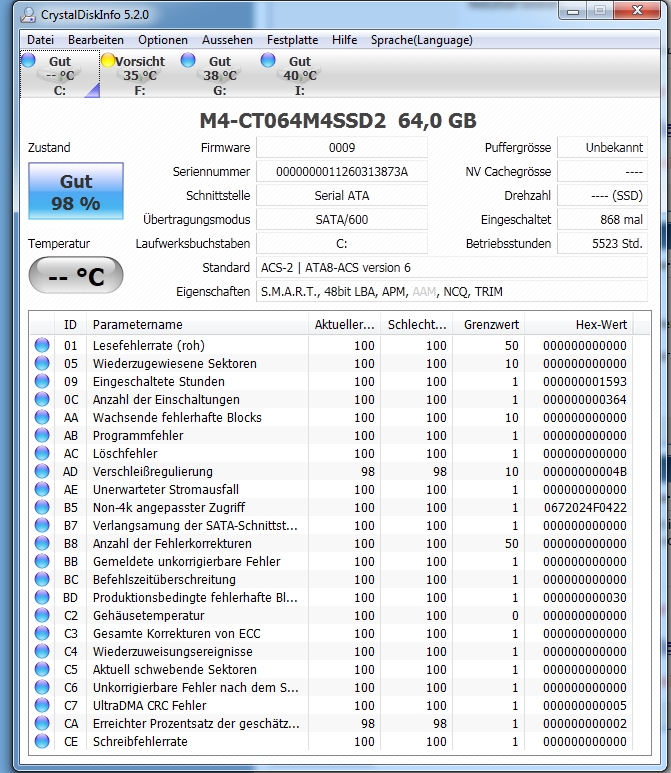This screenshot has height=773, width=671.
Task: Click status icon for Gesamte Korrekturen von ECC
Action: click(42, 633)
